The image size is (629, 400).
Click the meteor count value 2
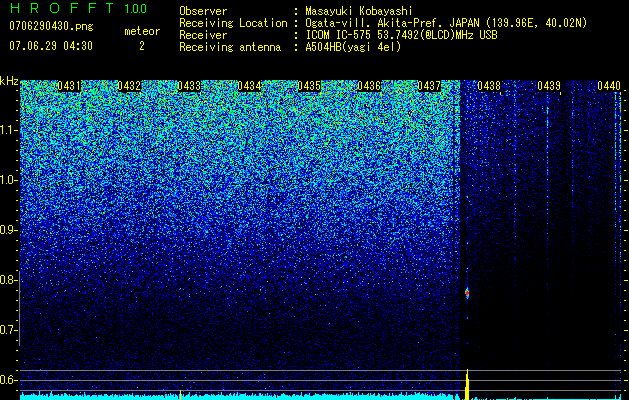click(x=142, y=46)
